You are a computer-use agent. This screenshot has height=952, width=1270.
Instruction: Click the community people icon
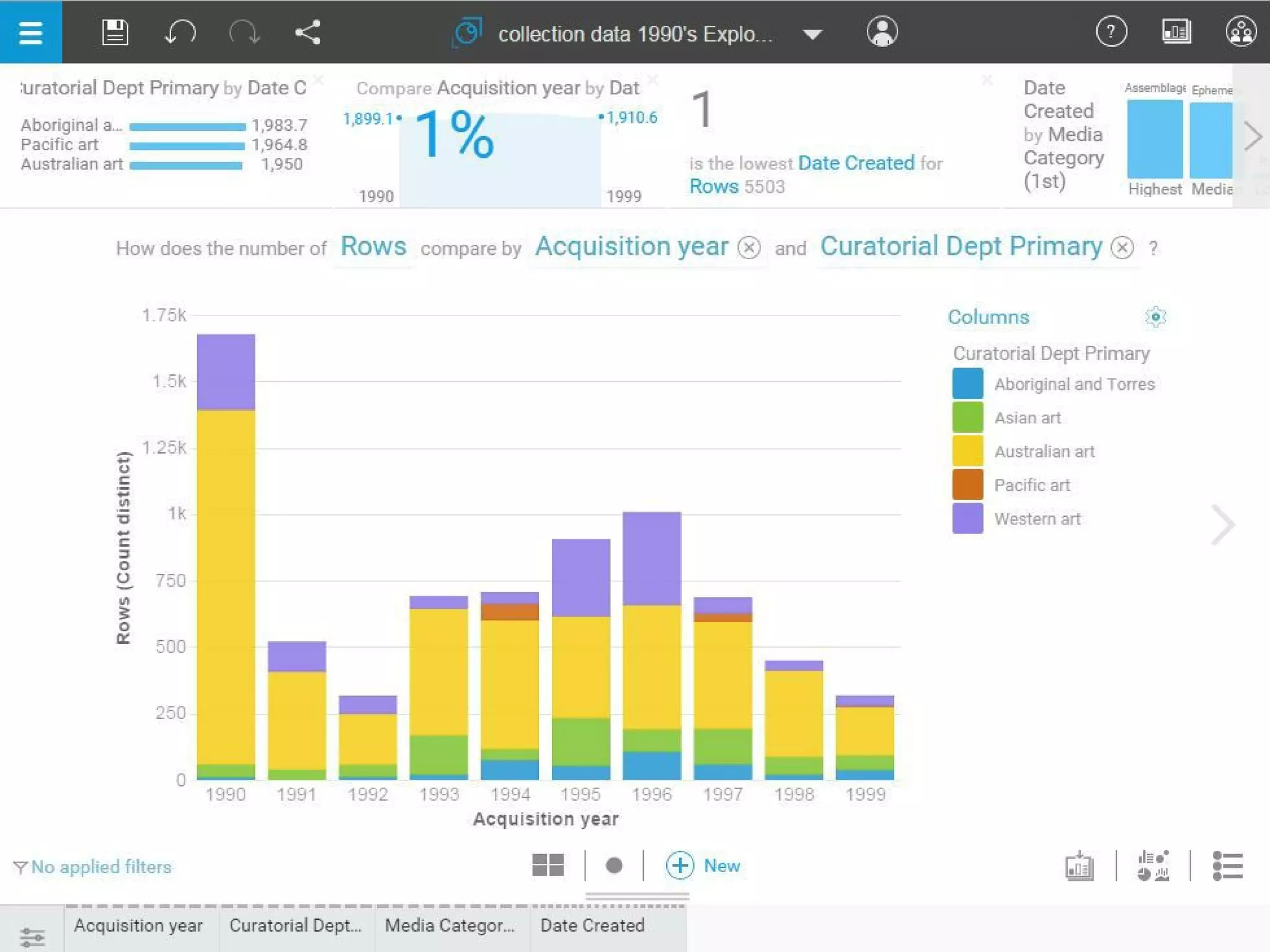(1241, 32)
